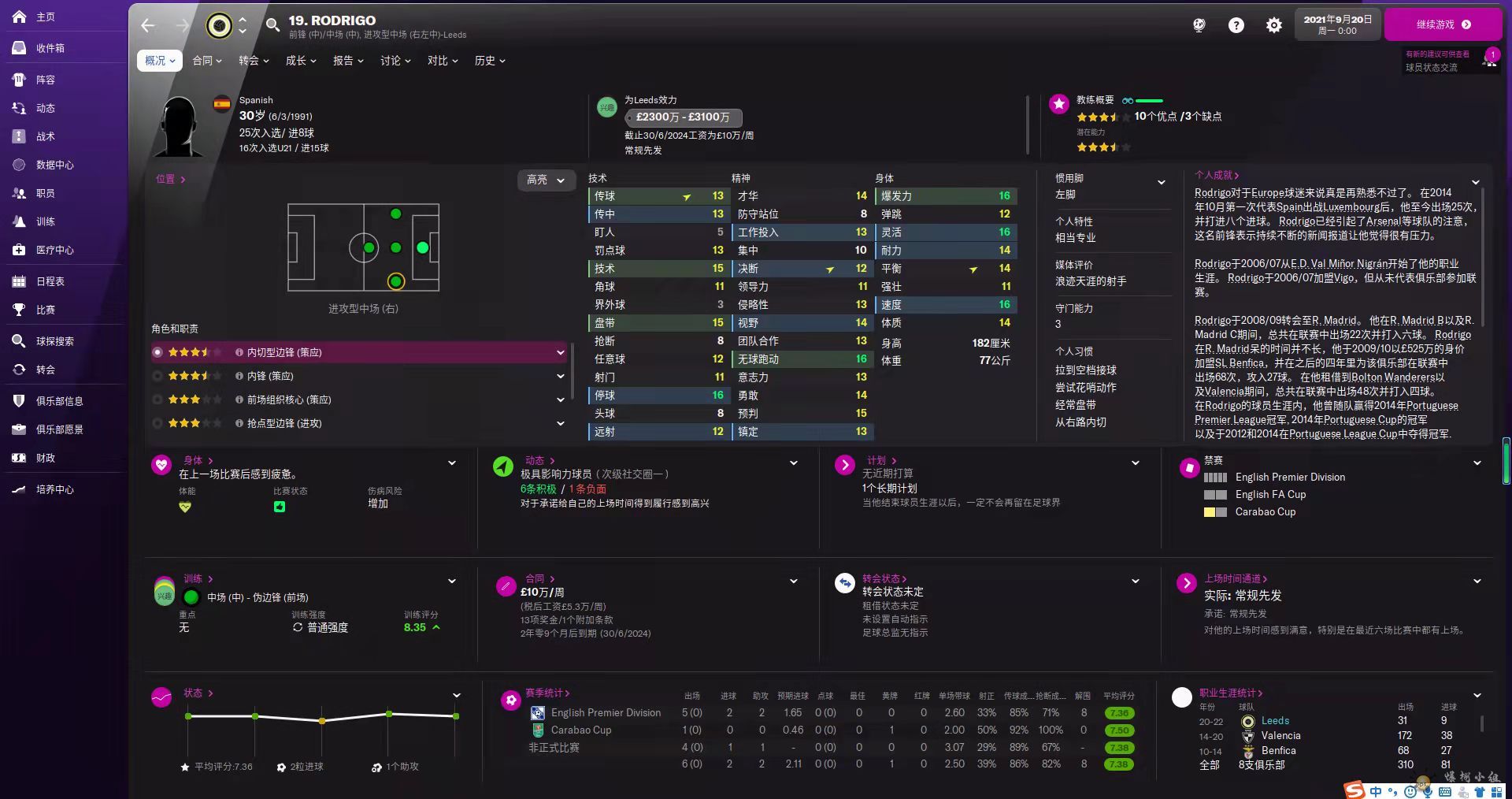
Task: Select the striker position dot on pitch
Action: pyautogui.click(x=422, y=247)
